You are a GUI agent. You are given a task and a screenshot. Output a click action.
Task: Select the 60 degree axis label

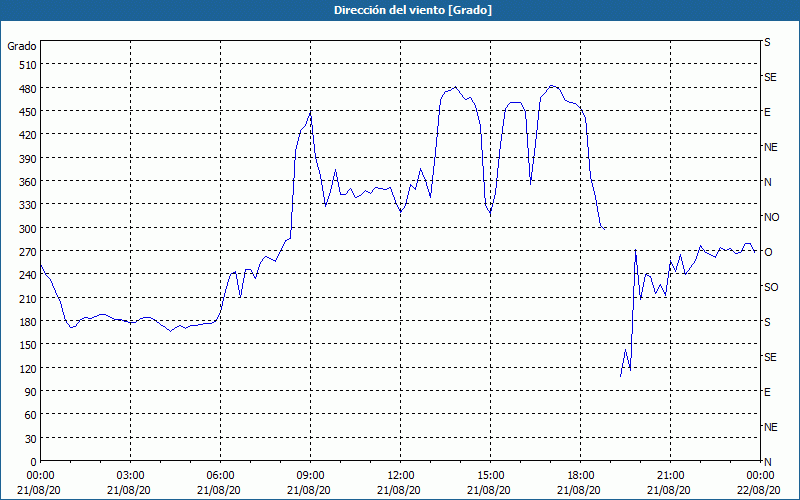pos(31,415)
